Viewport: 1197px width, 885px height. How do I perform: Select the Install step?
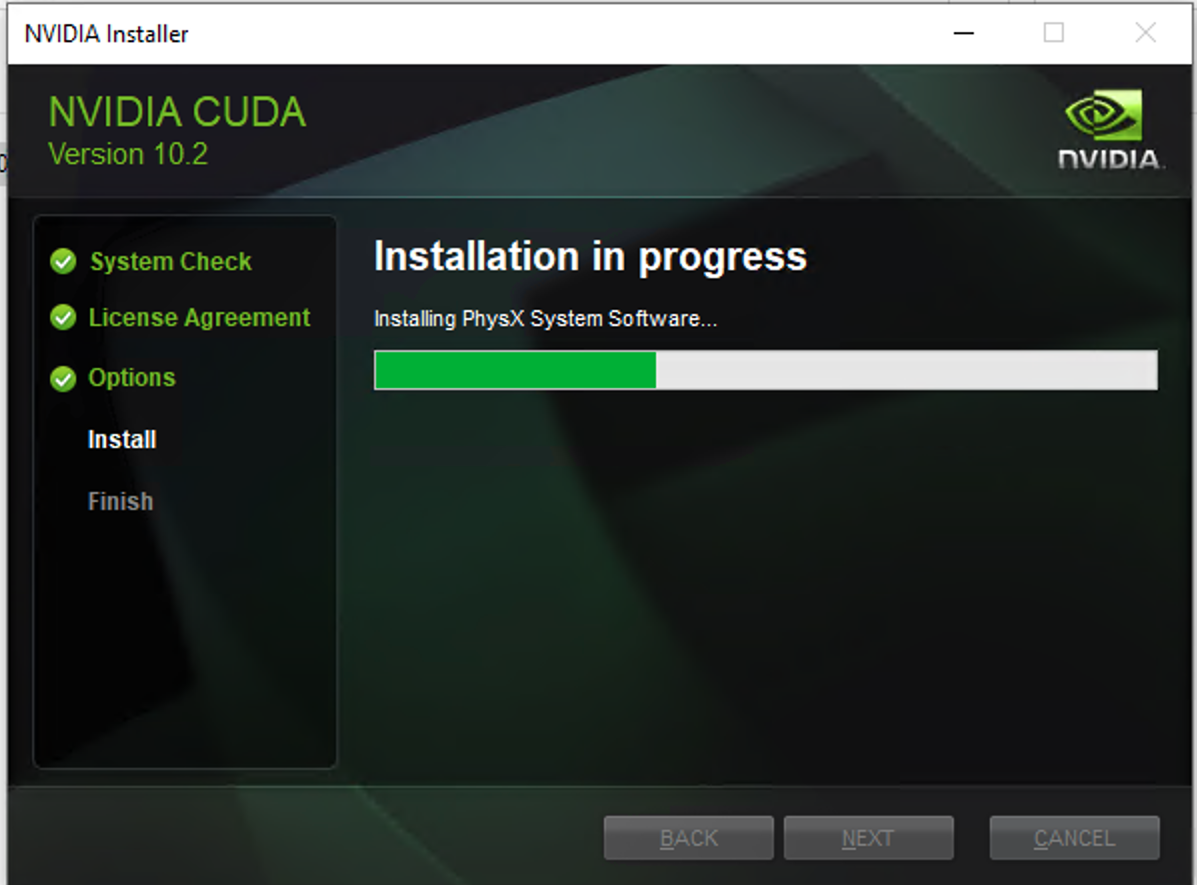pos(122,439)
